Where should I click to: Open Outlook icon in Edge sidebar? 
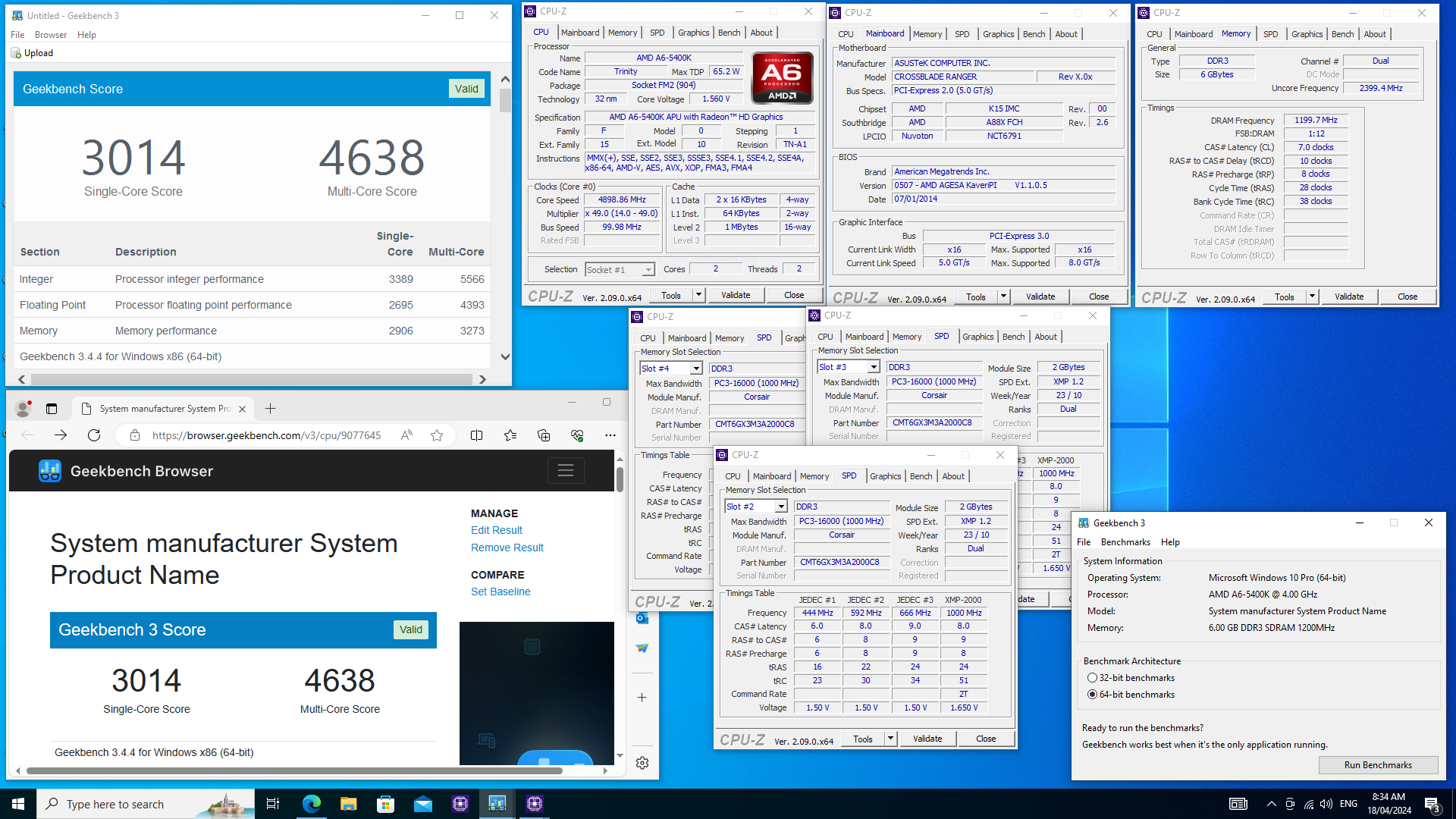coord(642,619)
